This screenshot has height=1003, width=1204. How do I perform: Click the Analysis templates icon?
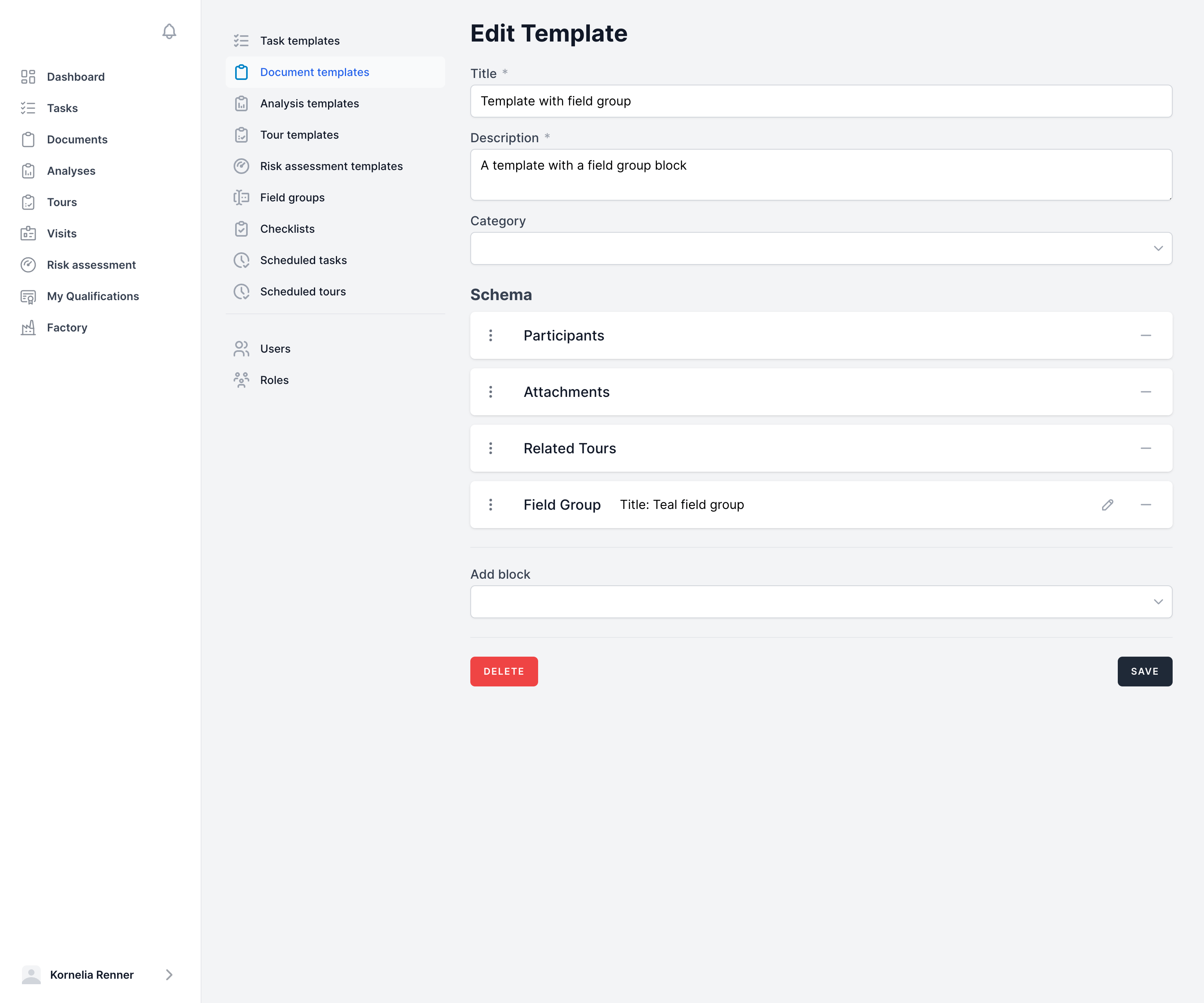[x=241, y=103]
